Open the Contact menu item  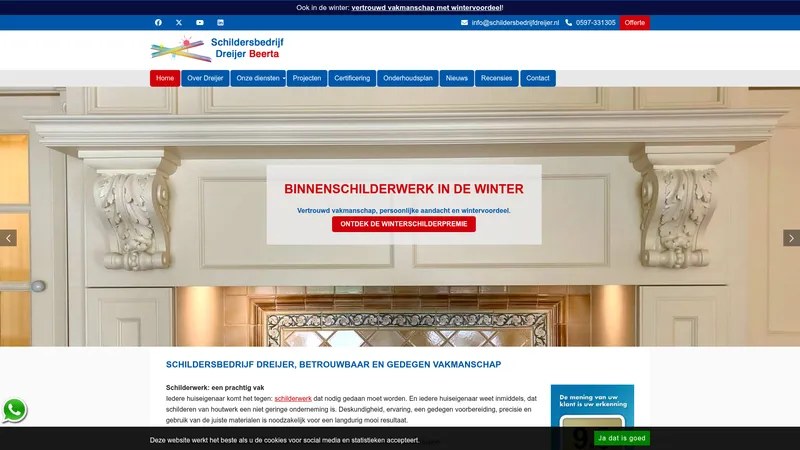[x=538, y=78]
